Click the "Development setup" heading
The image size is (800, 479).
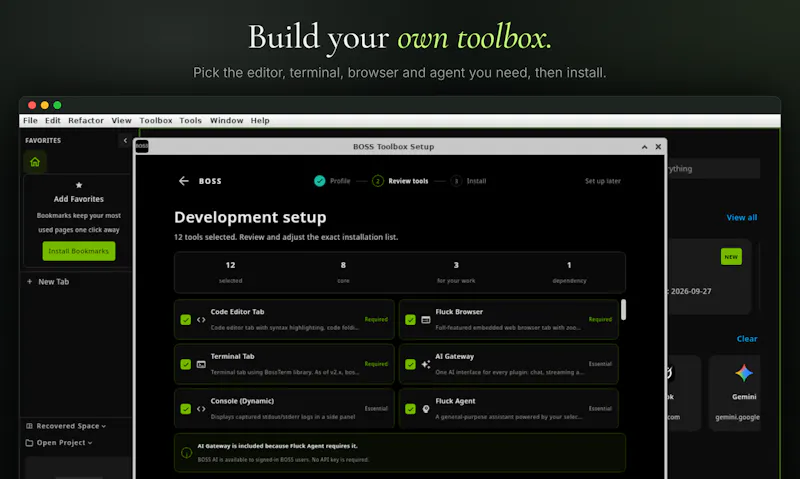point(250,217)
